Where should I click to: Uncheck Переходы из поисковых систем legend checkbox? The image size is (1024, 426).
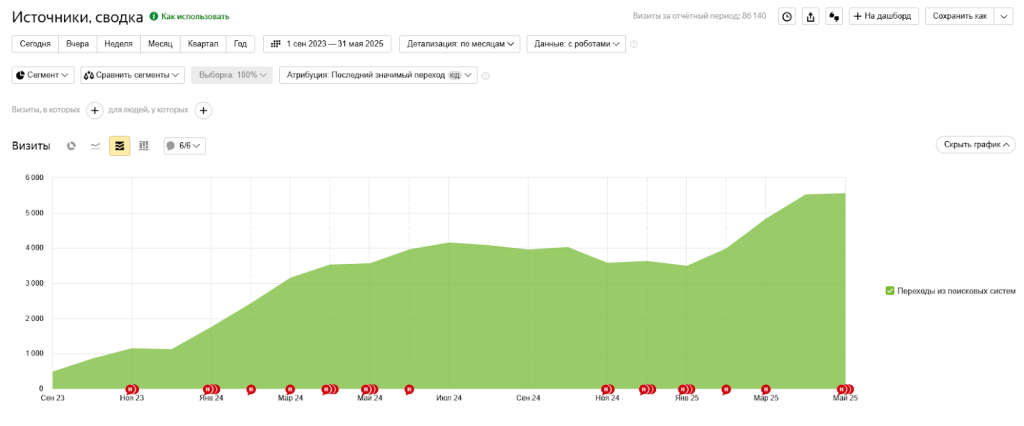tap(890, 291)
